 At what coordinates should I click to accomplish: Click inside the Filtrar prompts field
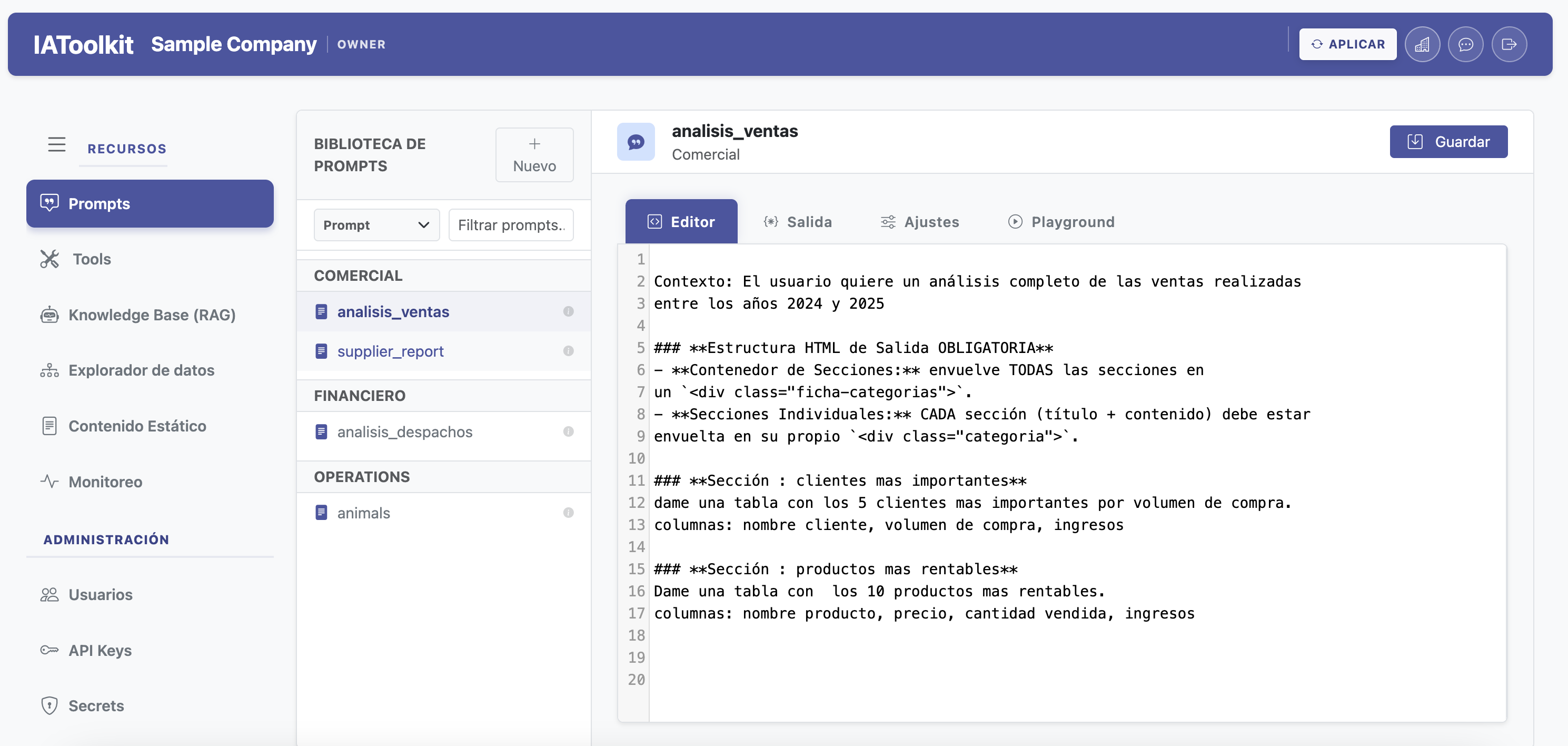click(511, 225)
